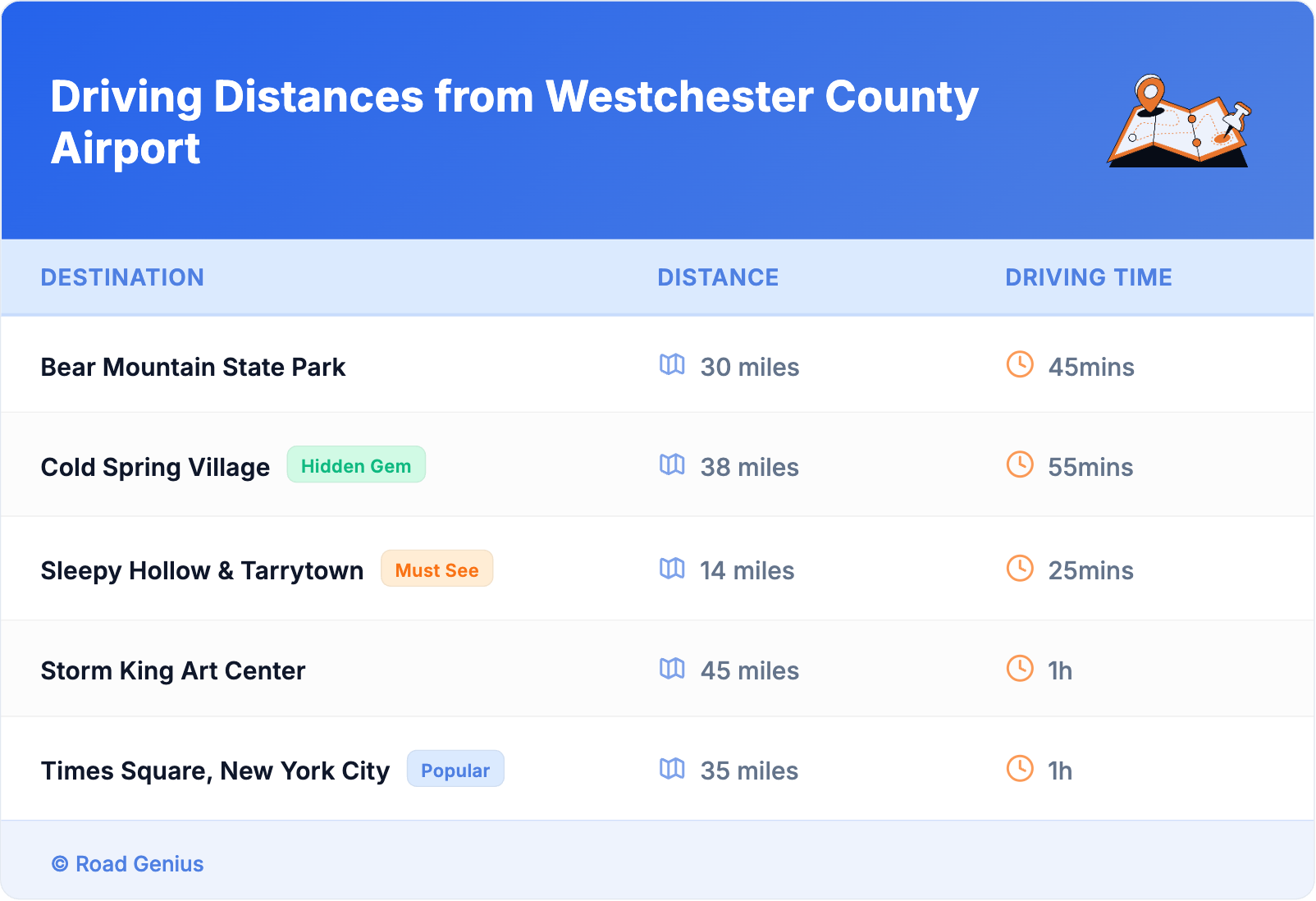Click map icon beside 38 miles
Screen dimensions: 1316x901
pos(672,464)
